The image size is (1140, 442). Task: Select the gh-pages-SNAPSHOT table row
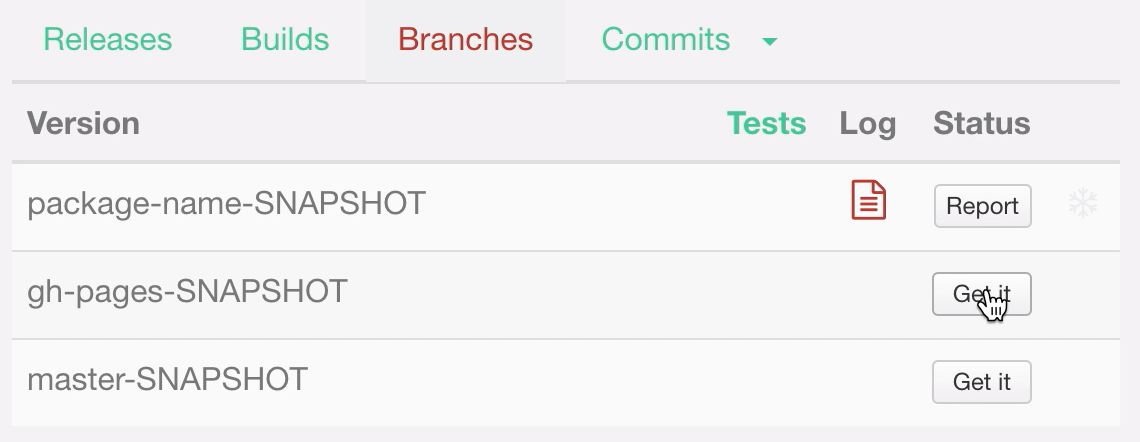pyautogui.click(x=600, y=294)
